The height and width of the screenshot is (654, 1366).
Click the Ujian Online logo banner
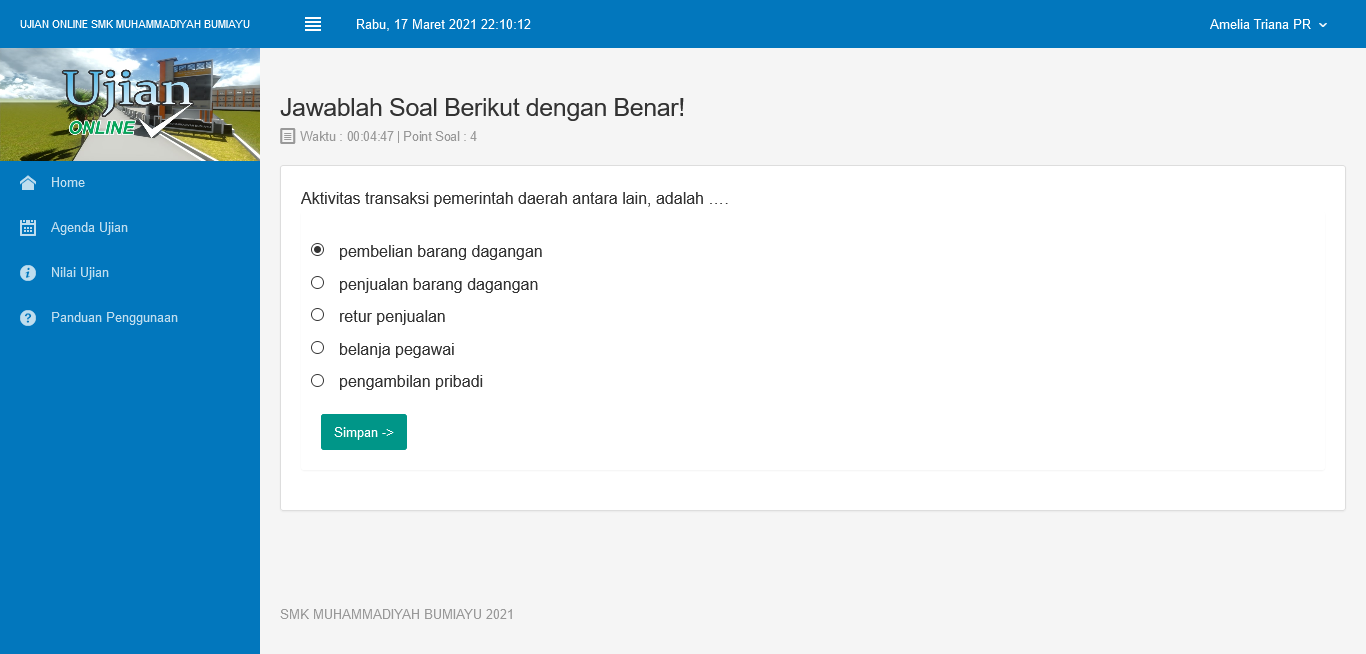[130, 104]
